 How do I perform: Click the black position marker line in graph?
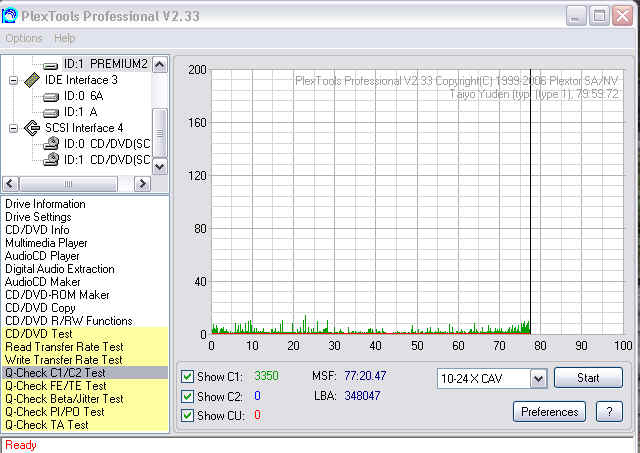(x=531, y=202)
